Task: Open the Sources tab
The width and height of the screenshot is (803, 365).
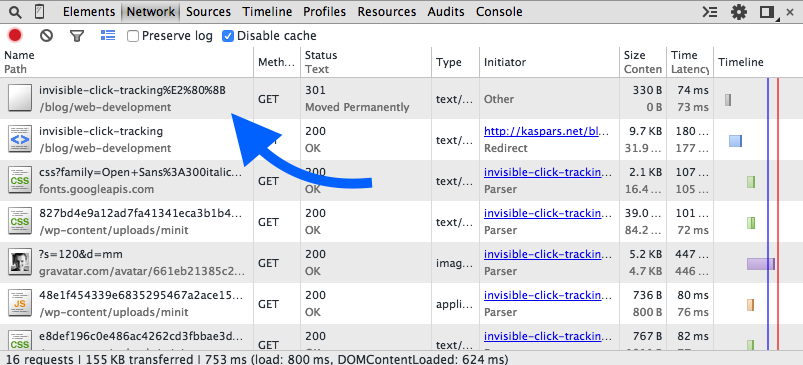Action: coord(208,11)
